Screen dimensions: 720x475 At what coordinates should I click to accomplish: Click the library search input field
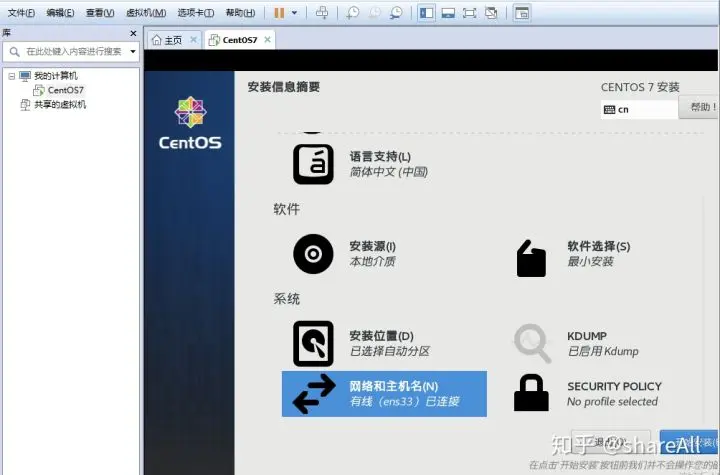73,51
